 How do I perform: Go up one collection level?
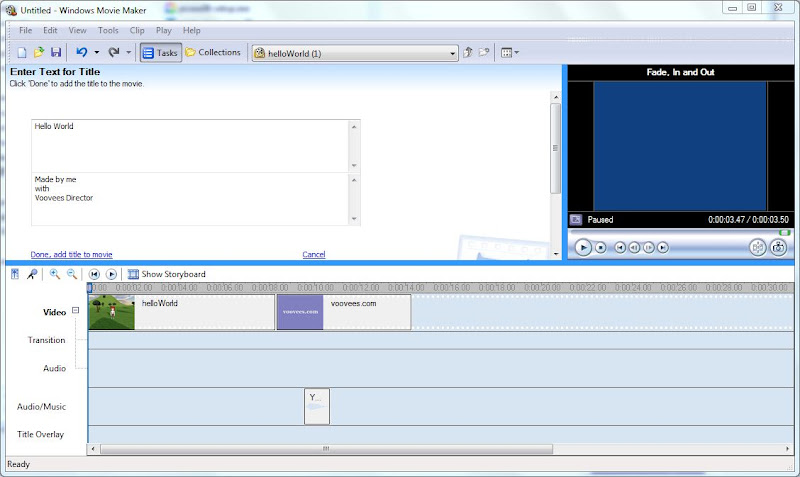[x=468, y=52]
